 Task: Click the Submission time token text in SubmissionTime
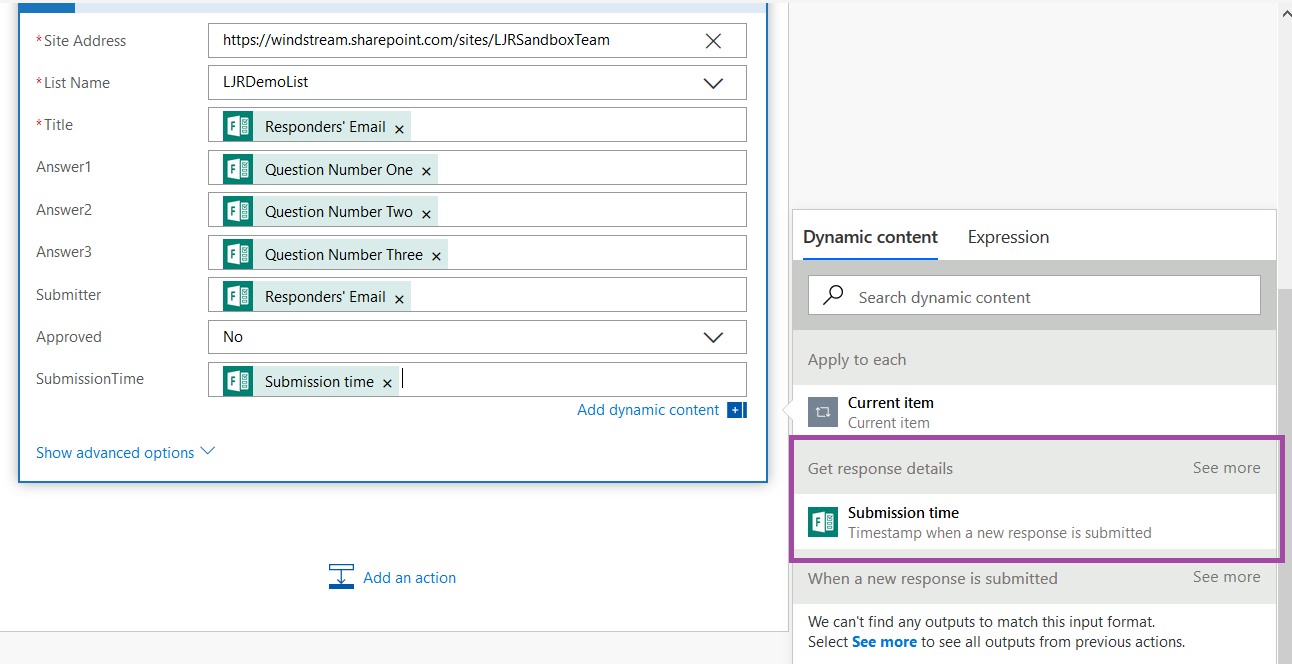(x=319, y=382)
